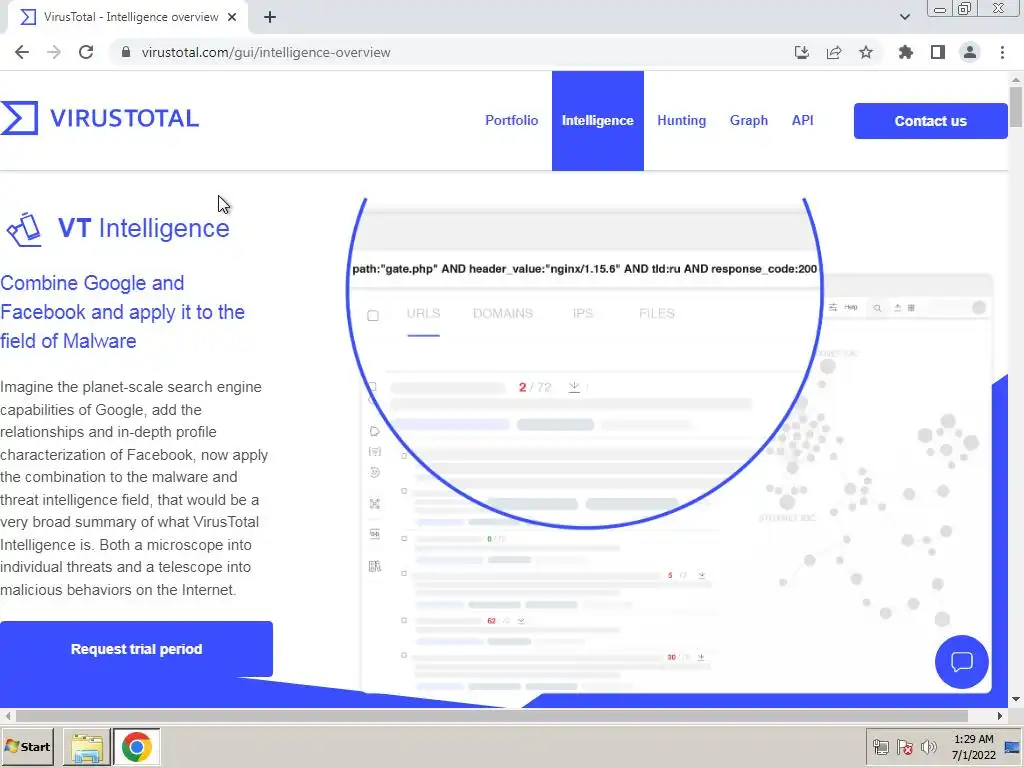The height and width of the screenshot is (768, 1024).
Task: Reload the current page
Action: [86, 52]
